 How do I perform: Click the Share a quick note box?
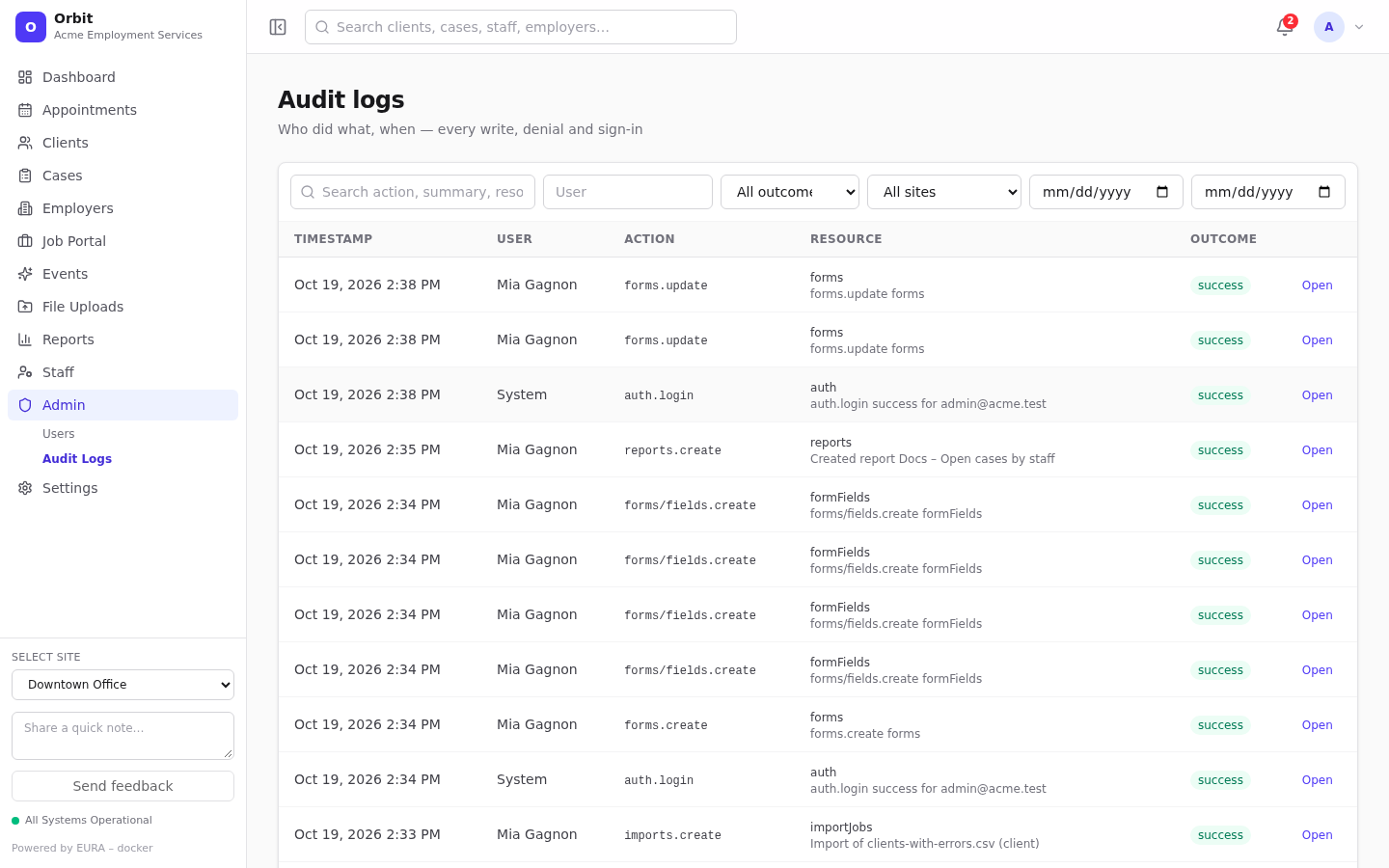[x=123, y=736]
